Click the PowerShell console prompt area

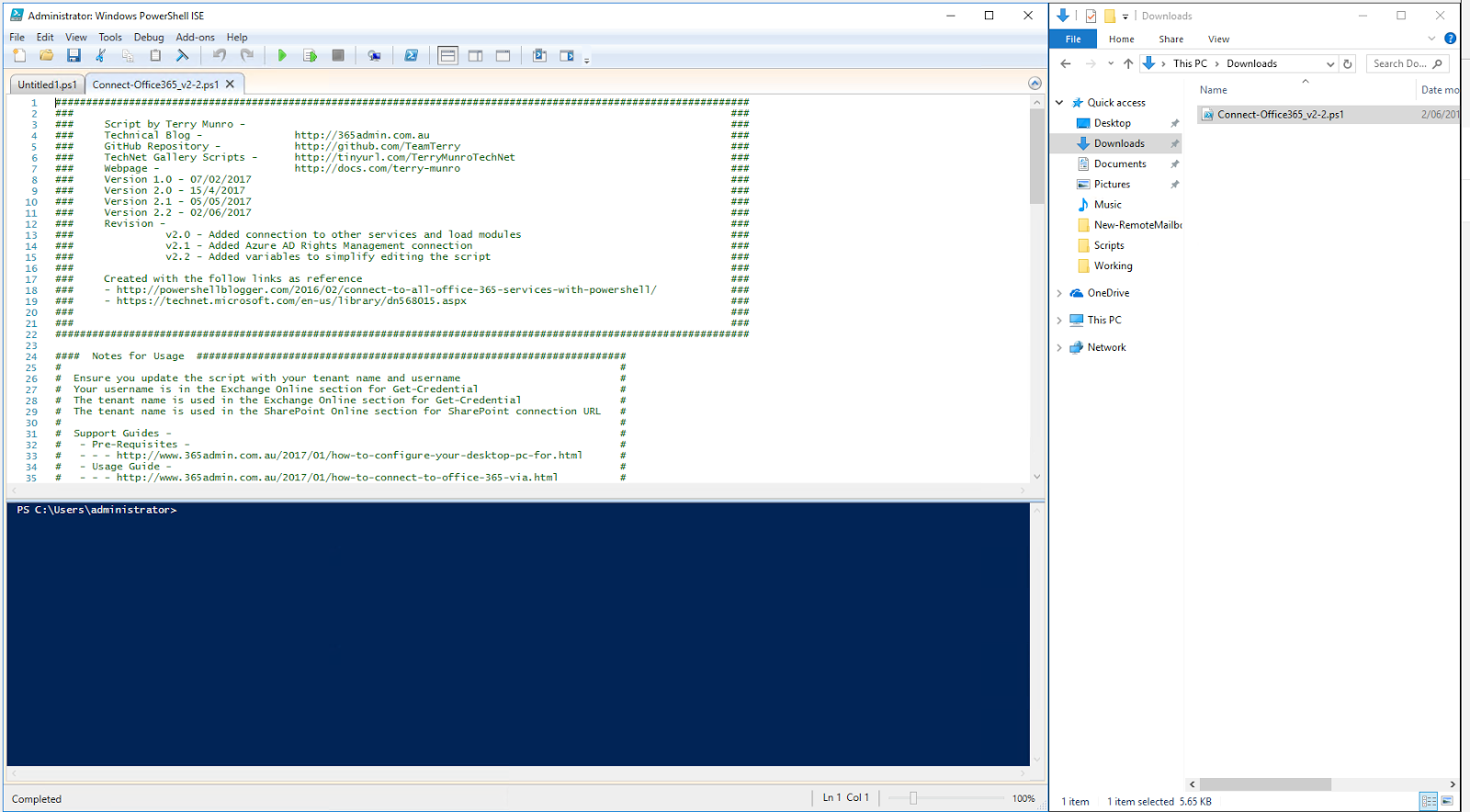(518, 634)
